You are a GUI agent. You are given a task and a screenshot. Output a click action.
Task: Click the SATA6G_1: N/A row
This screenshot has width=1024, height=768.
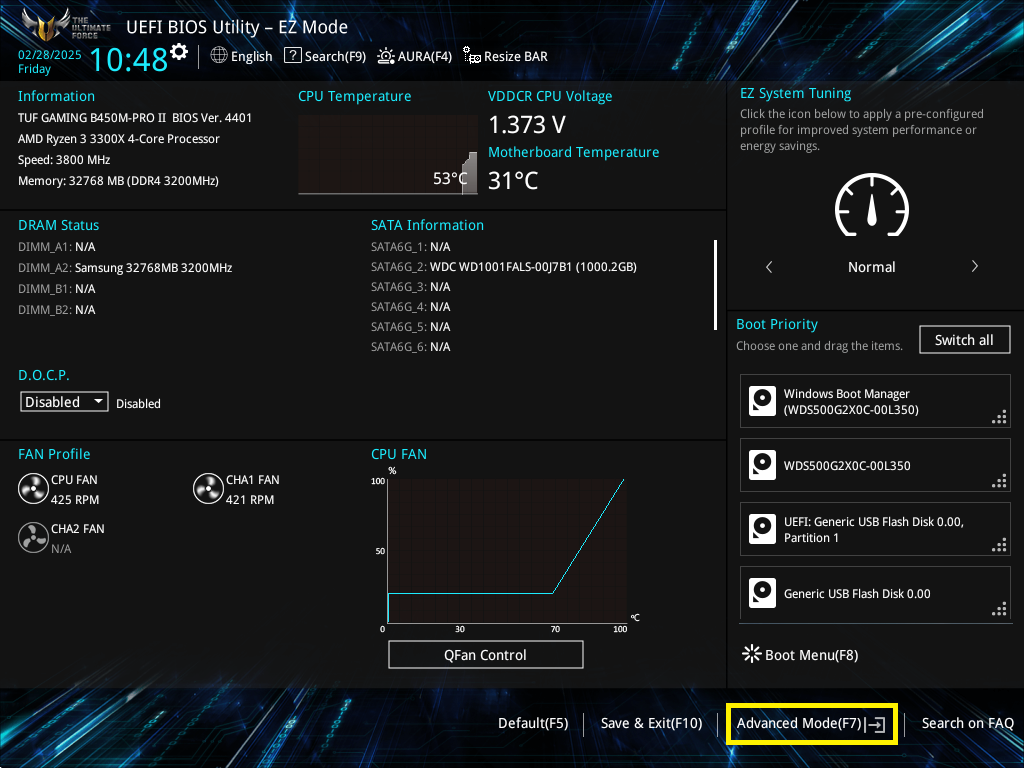[411, 247]
